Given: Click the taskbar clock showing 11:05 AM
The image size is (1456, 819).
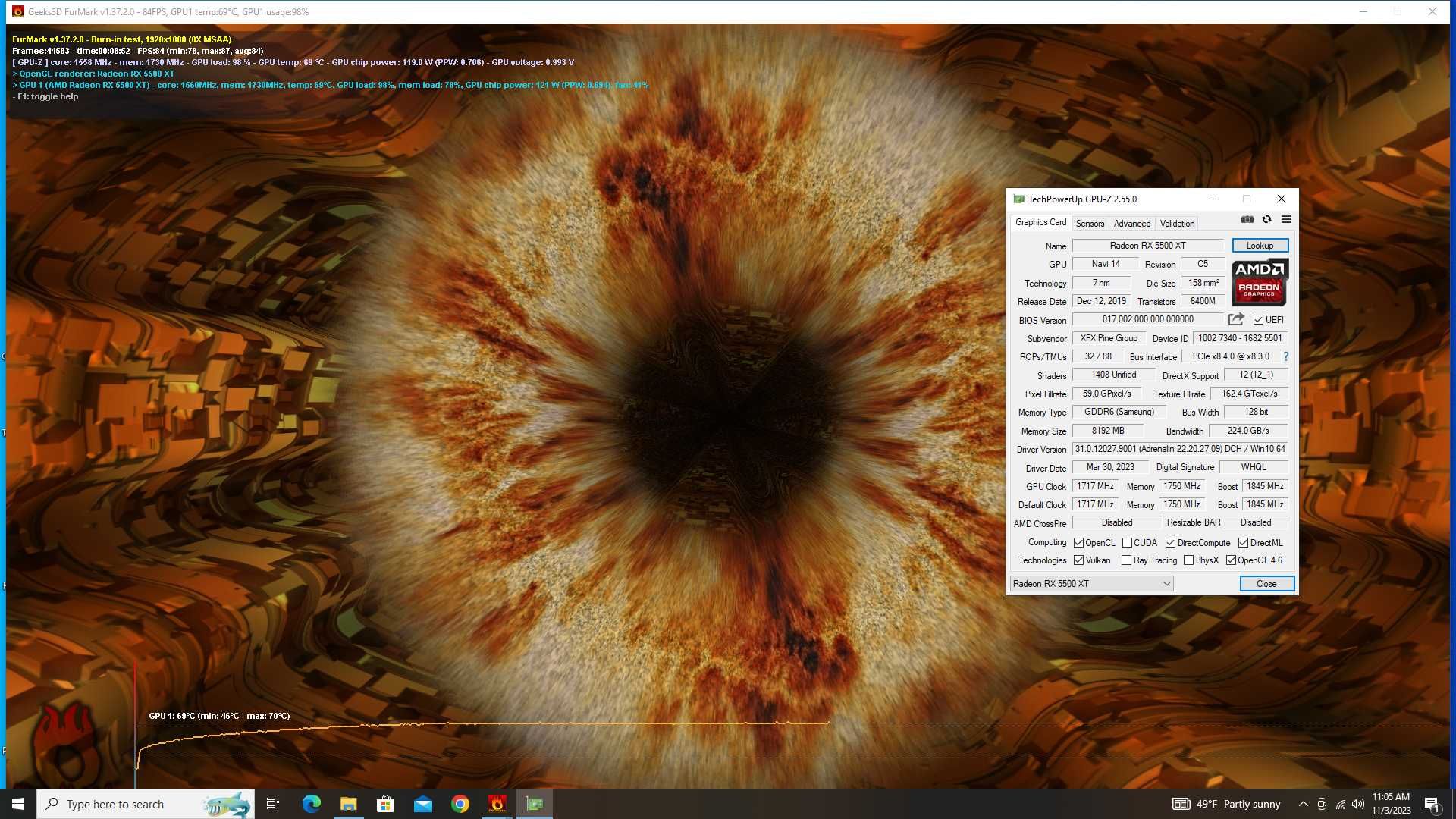Looking at the screenshot, I should tap(1391, 804).
